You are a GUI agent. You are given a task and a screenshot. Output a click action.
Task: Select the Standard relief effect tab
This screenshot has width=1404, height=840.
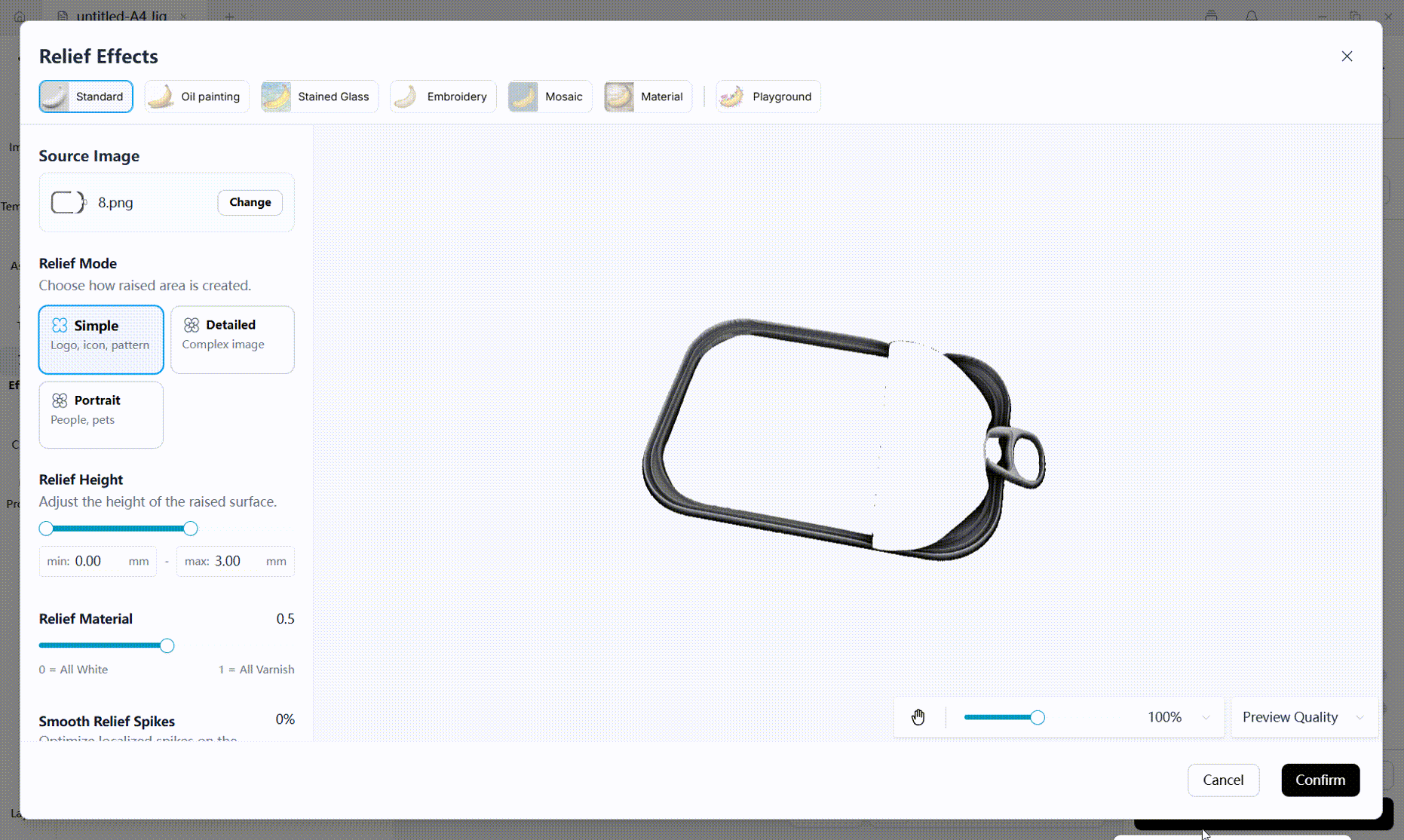tap(86, 97)
